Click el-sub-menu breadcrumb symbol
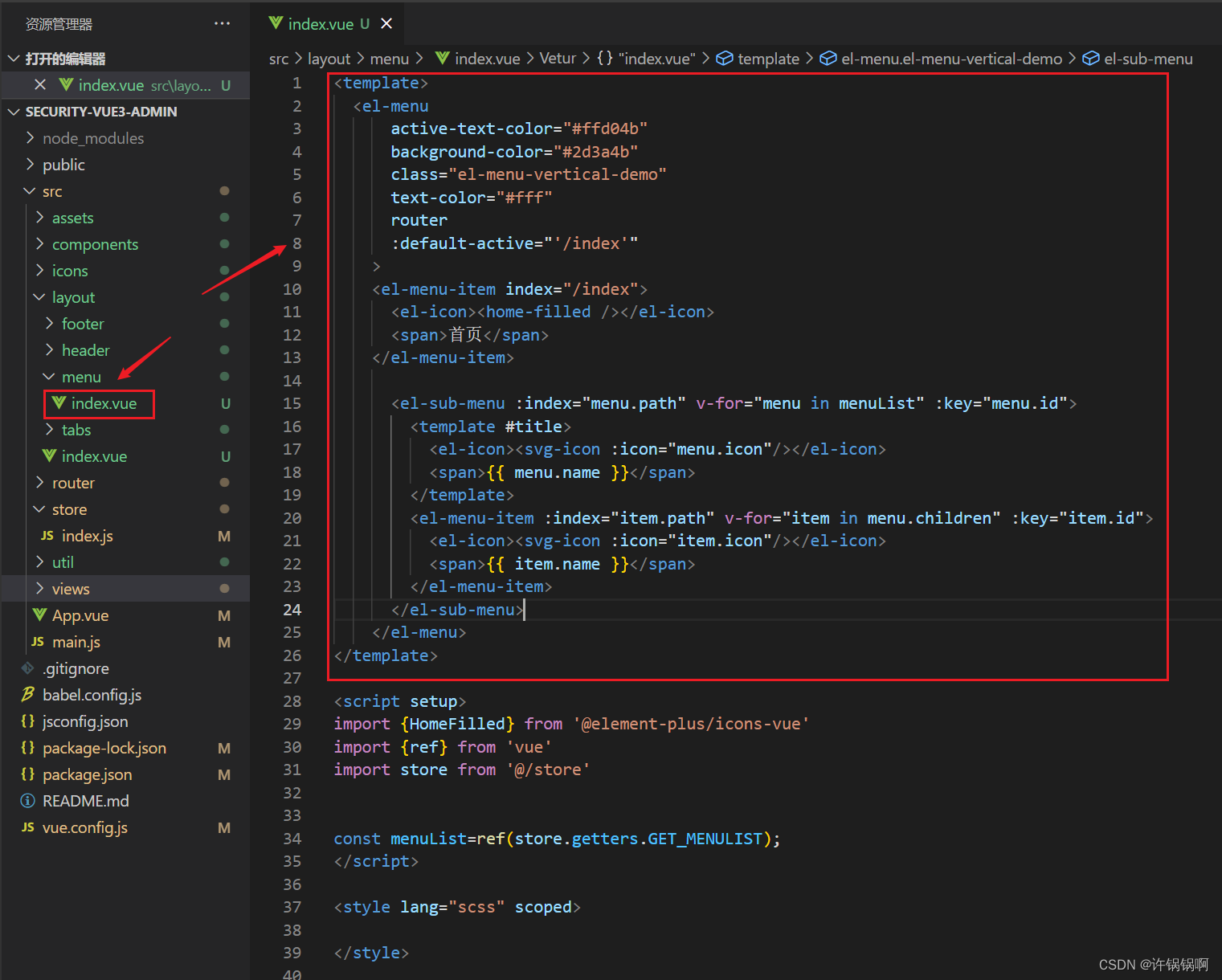 [1138, 59]
